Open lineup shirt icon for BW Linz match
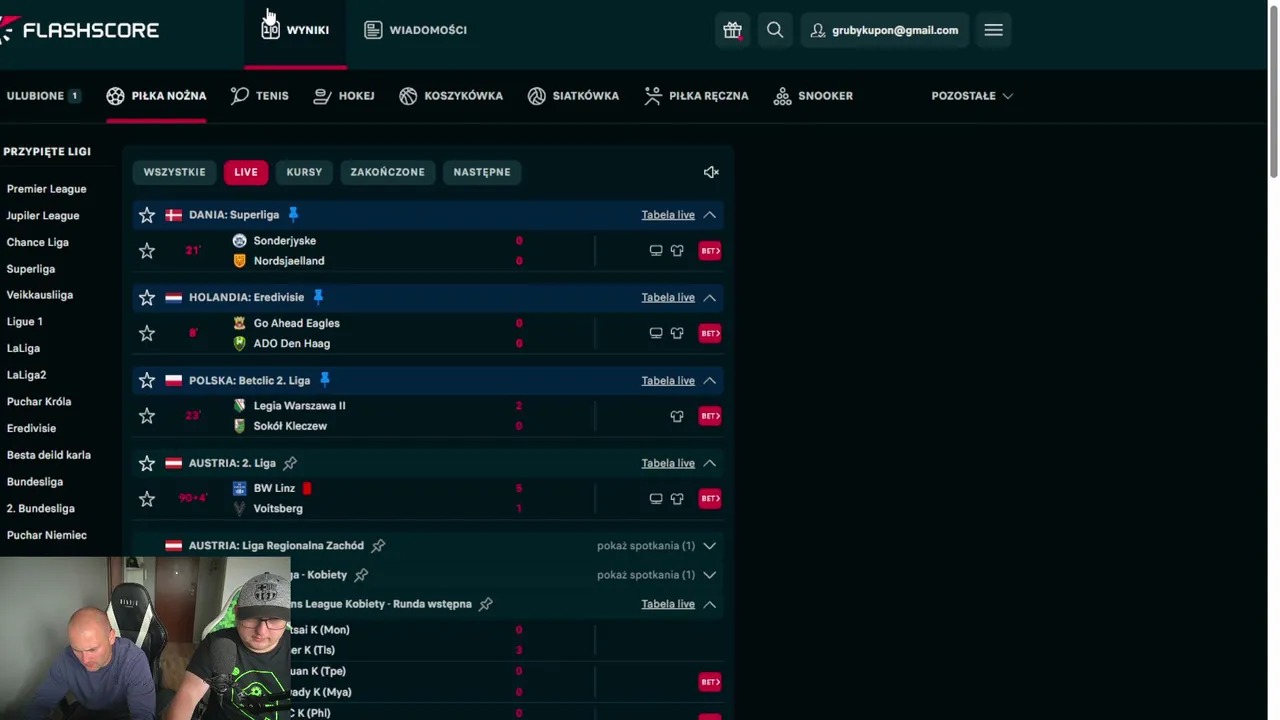Viewport: 1280px width, 720px height. pos(677,498)
